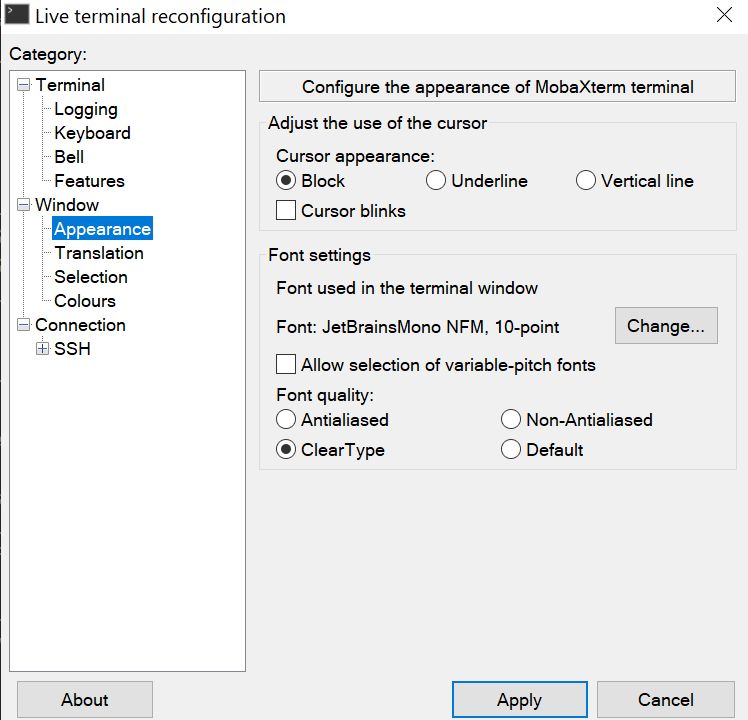748x720 pixels.
Task: Select the Appearance category
Action: click(103, 229)
